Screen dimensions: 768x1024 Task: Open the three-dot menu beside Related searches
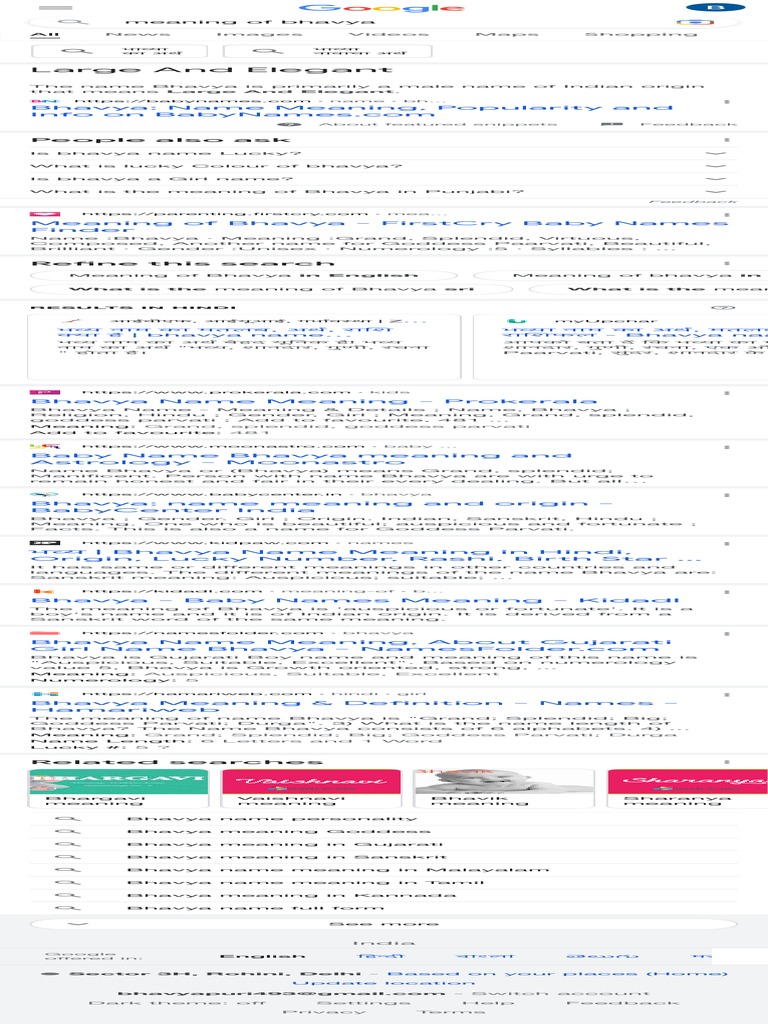[726, 762]
